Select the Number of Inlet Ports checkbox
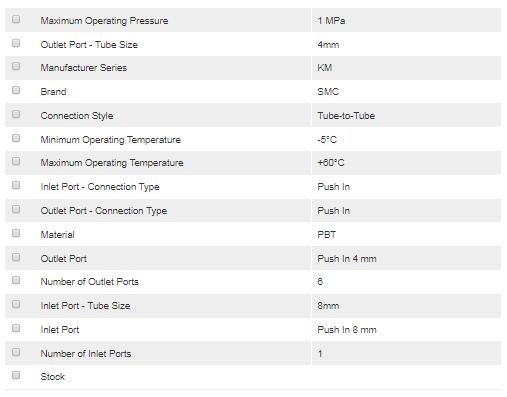 [16, 352]
